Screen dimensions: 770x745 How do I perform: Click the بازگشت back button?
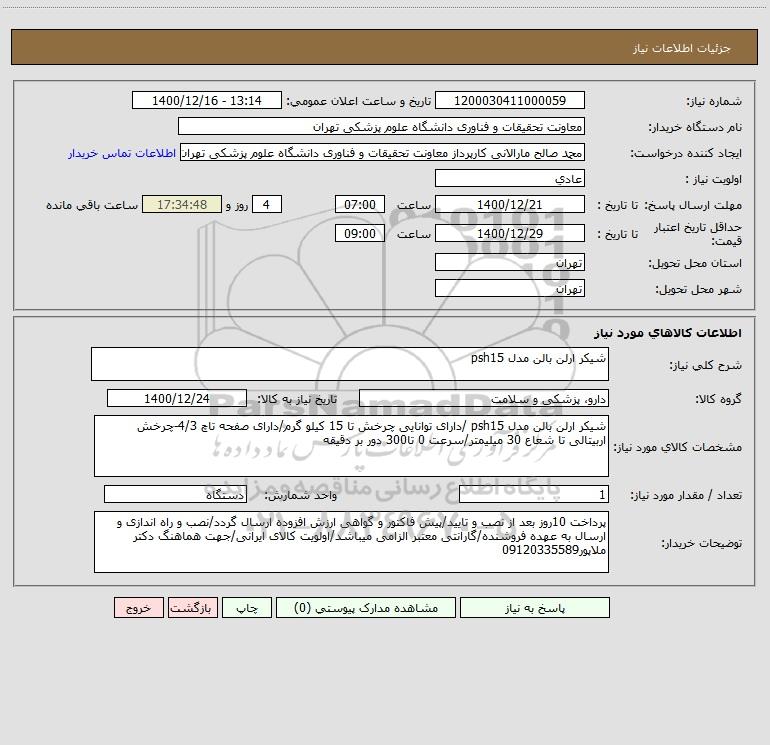click(x=193, y=608)
